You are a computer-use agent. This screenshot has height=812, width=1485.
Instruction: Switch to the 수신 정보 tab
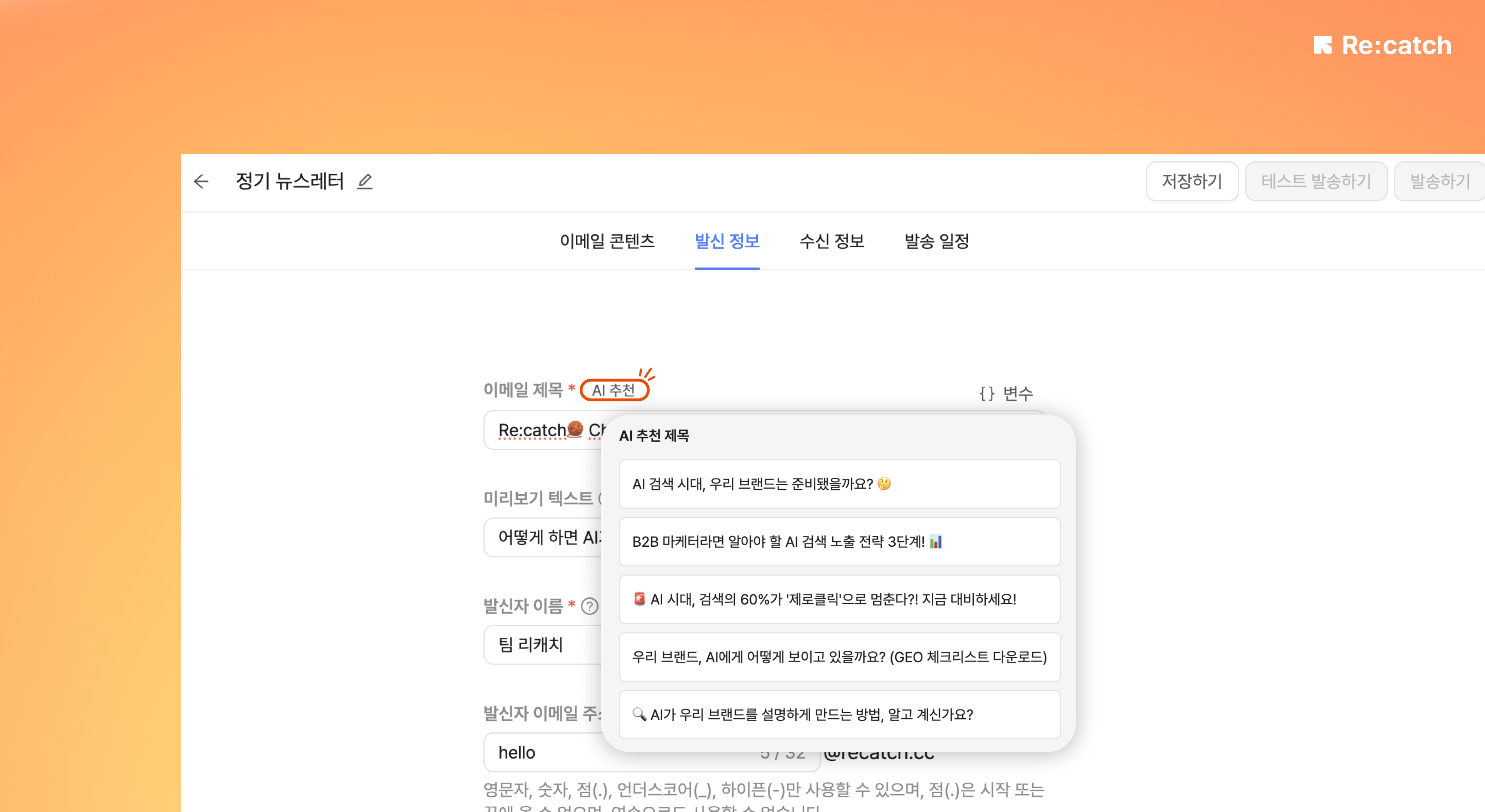click(x=831, y=241)
